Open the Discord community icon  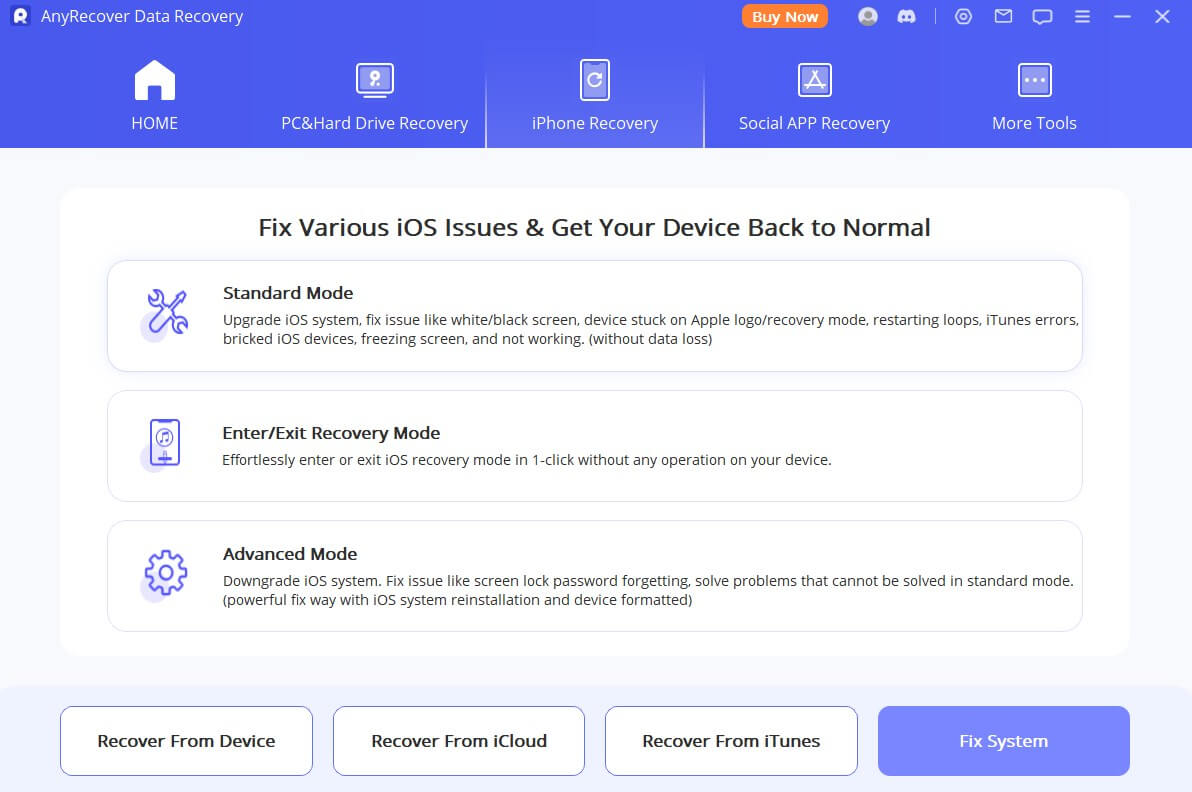pos(907,17)
